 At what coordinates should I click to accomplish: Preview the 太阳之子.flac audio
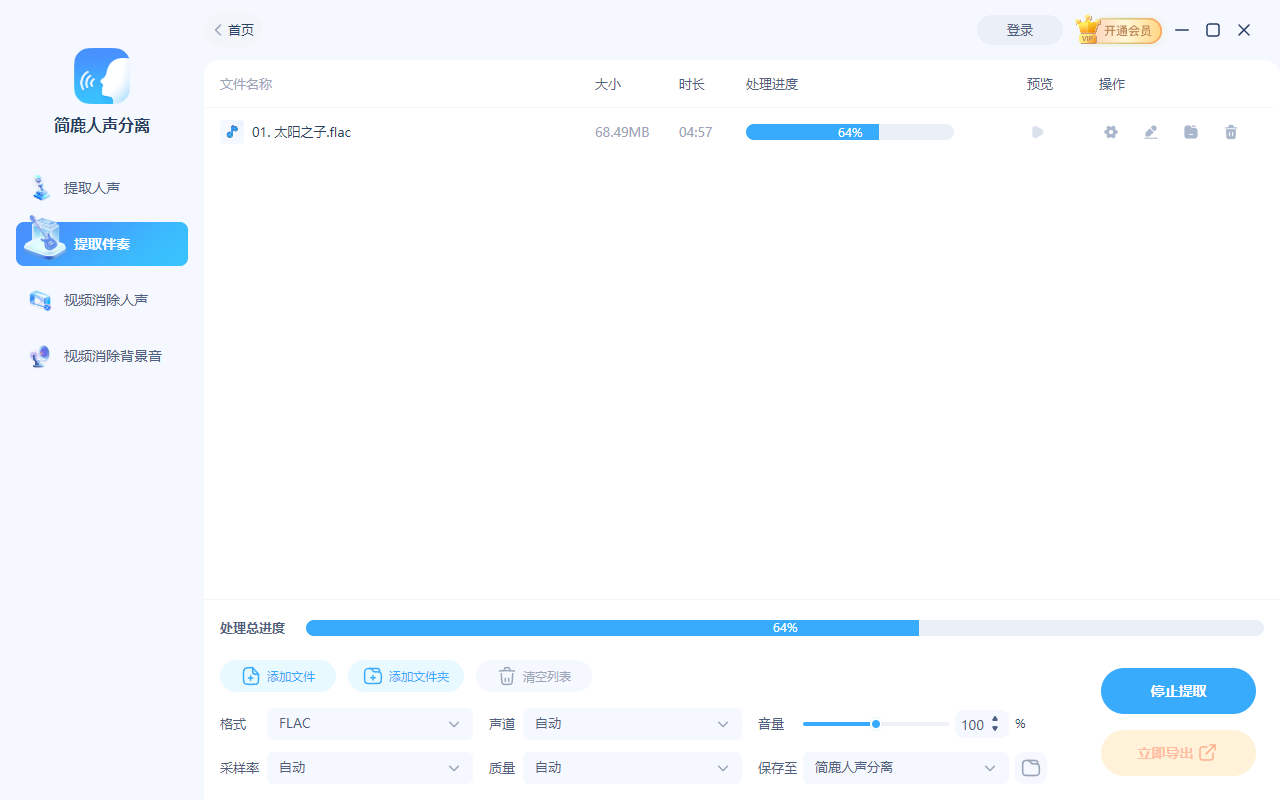pyautogui.click(x=1037, y=131)
